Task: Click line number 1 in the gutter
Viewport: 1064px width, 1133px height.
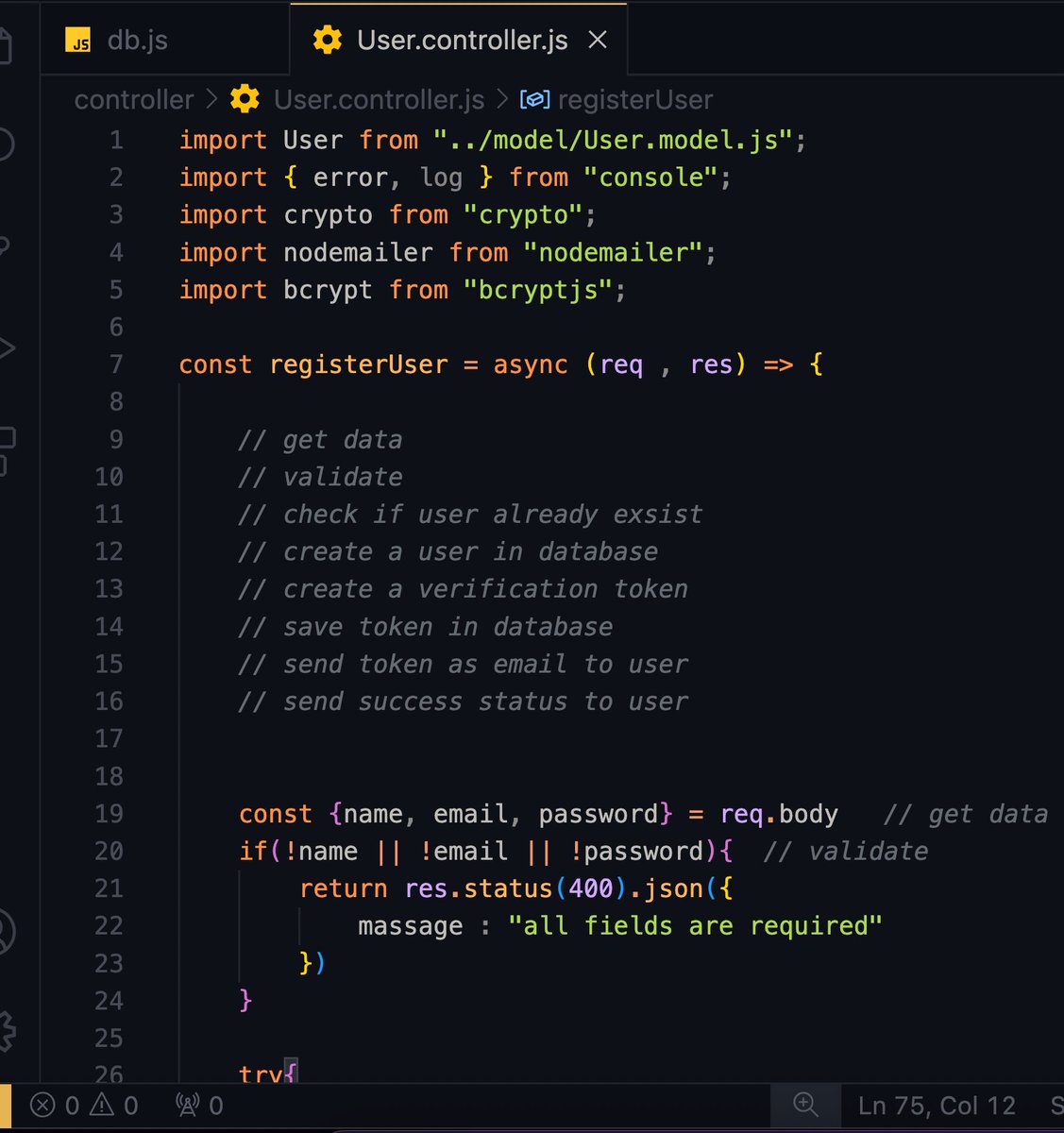Action: tap(116, 140)
